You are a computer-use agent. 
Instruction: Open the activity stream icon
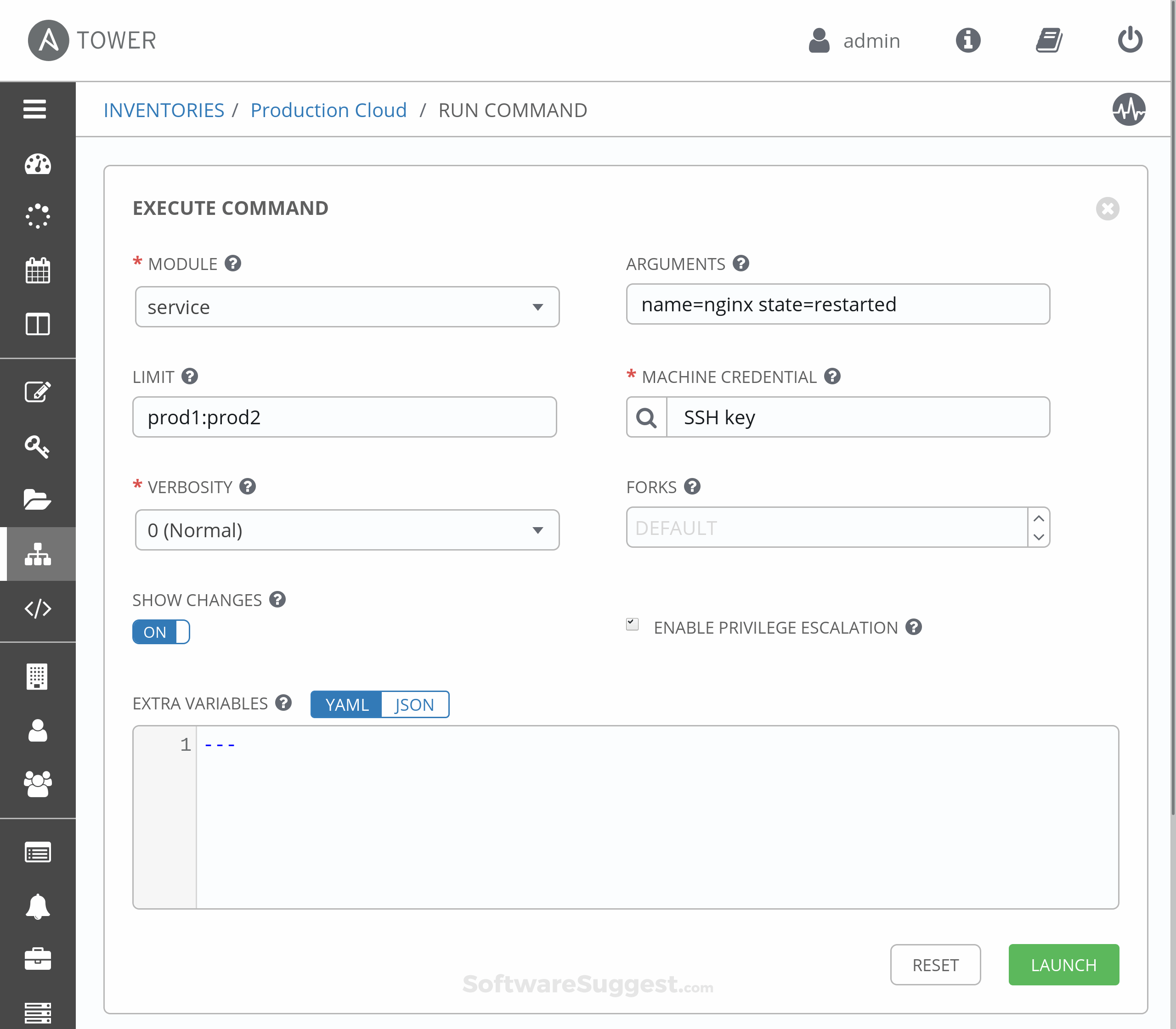pyautogui.click(x=1129, y=110)
